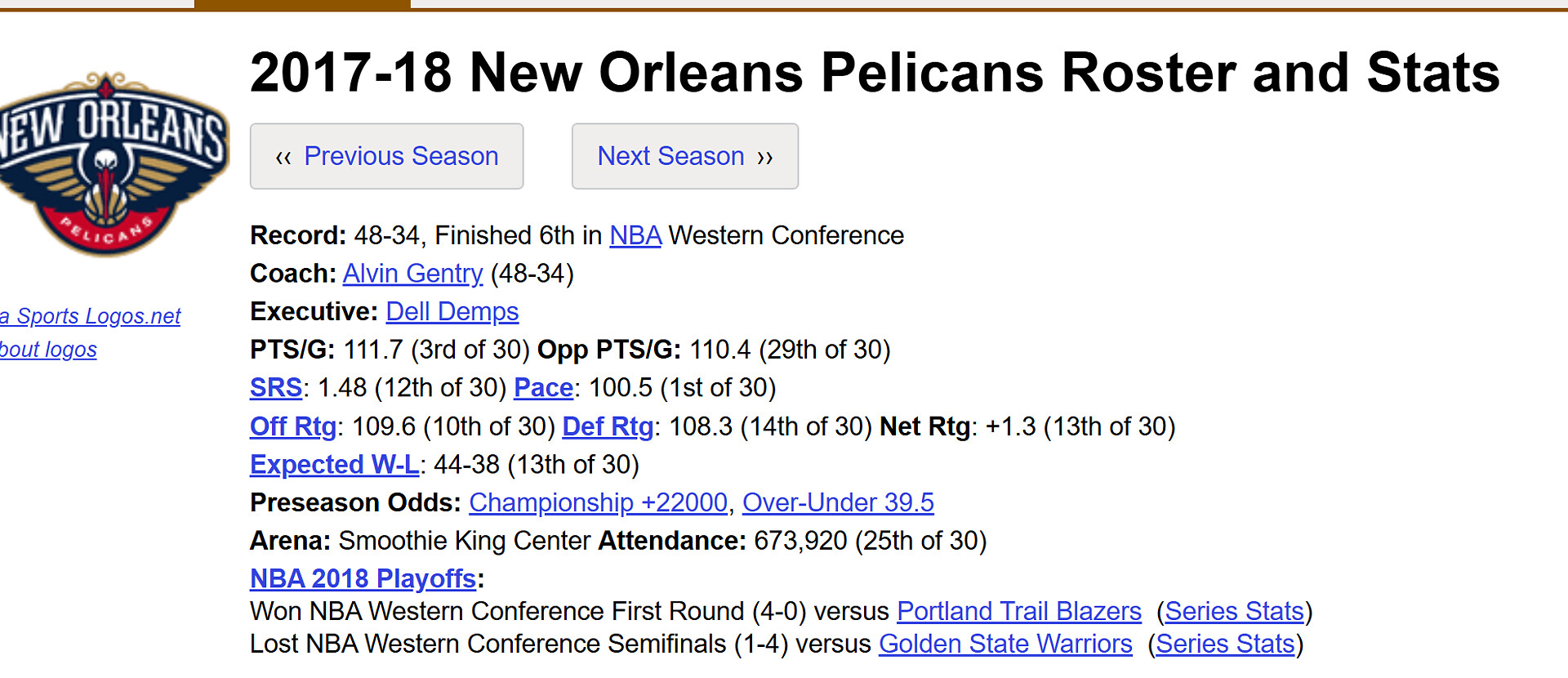Open executive Dell Demps link
Image resolution: width=1568 pixels, height=678 pixels.
coord(452,312)
